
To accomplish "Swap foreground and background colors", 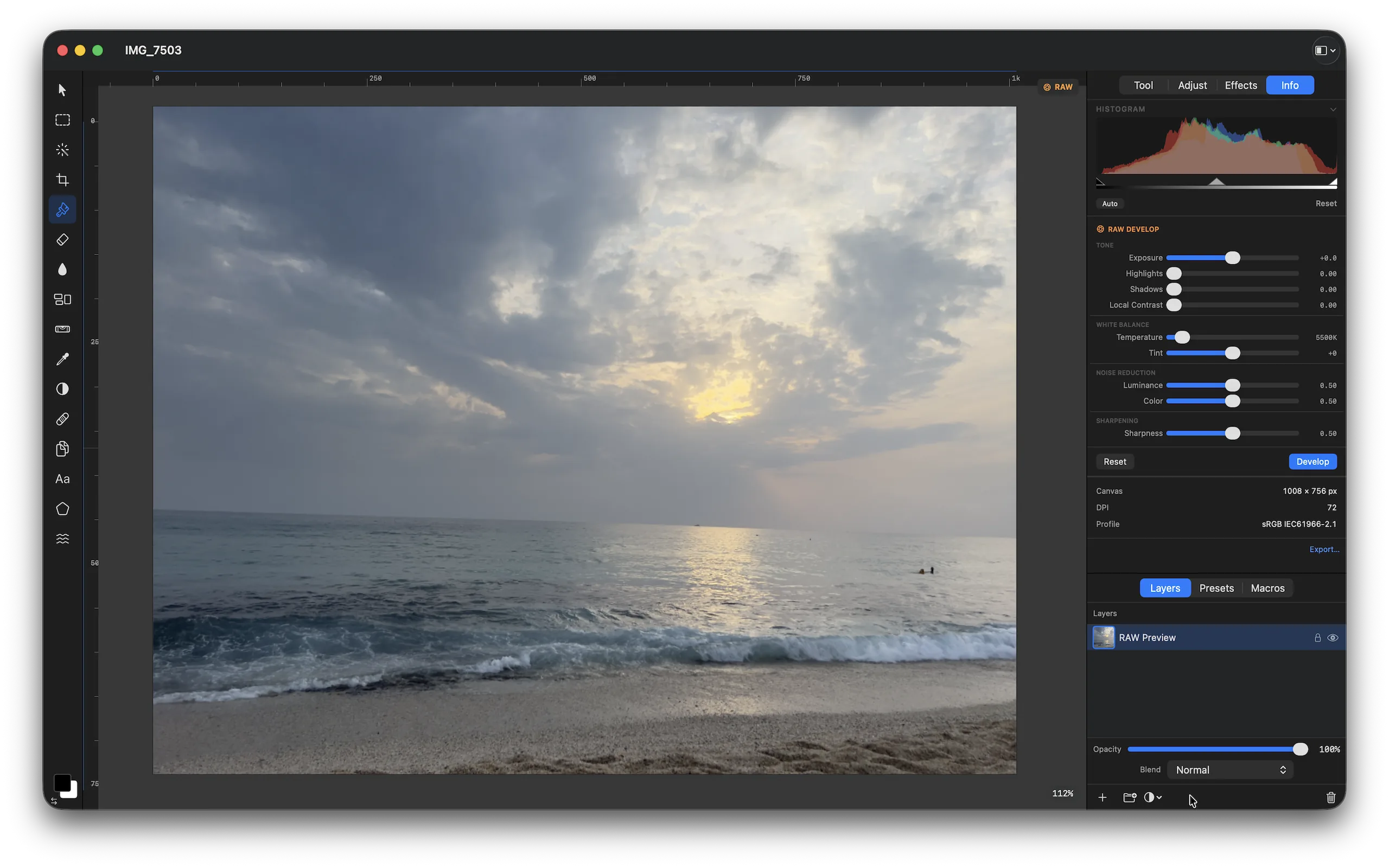I will (x=53, y=801).
